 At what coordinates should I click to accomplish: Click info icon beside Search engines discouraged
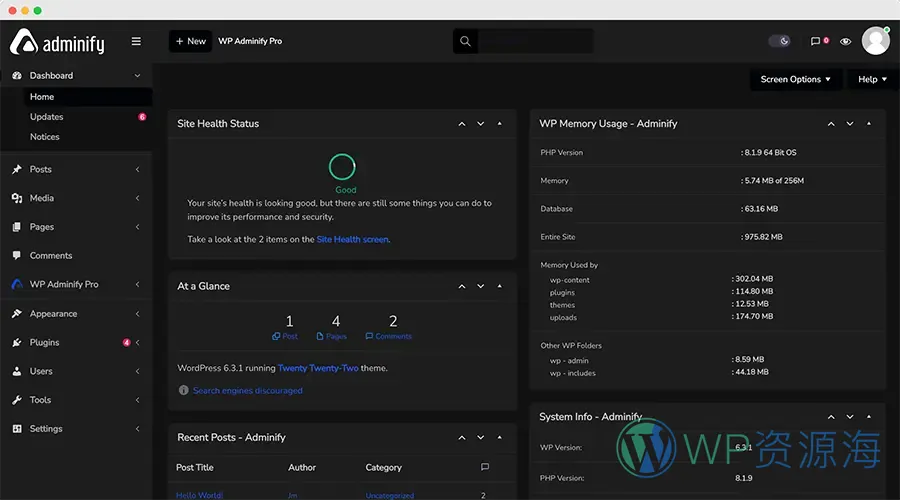184,390
